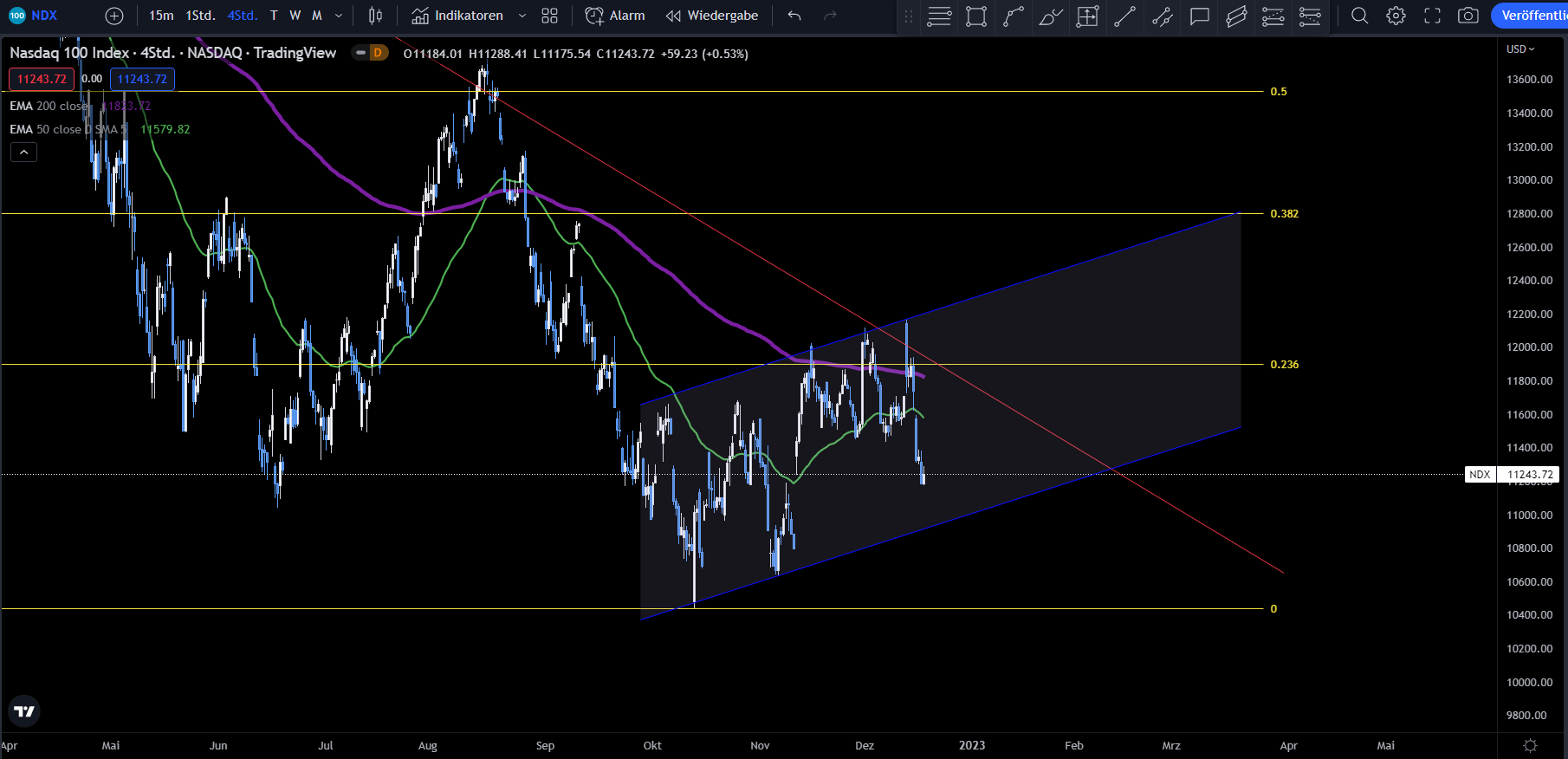Select the trend line tool

(x=1124, y=16)
